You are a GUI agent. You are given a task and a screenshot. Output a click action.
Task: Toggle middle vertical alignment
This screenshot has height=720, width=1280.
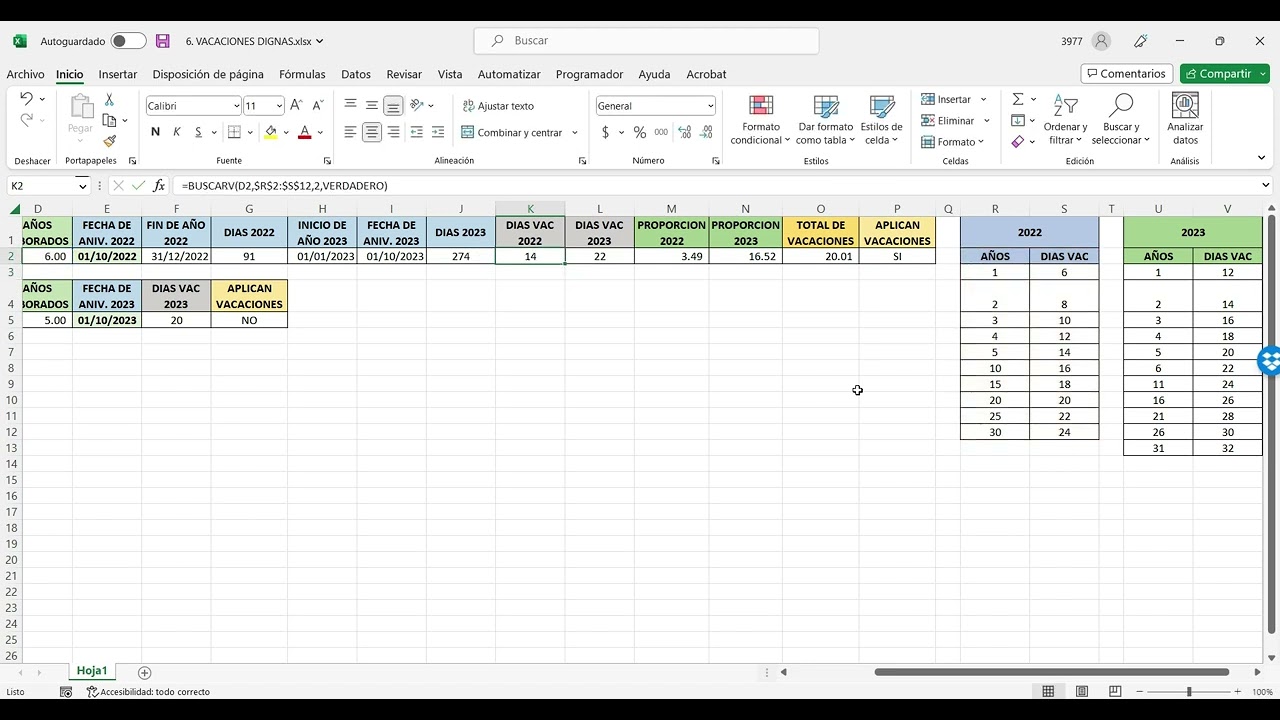pyautogui.click(x=372, y=105)
